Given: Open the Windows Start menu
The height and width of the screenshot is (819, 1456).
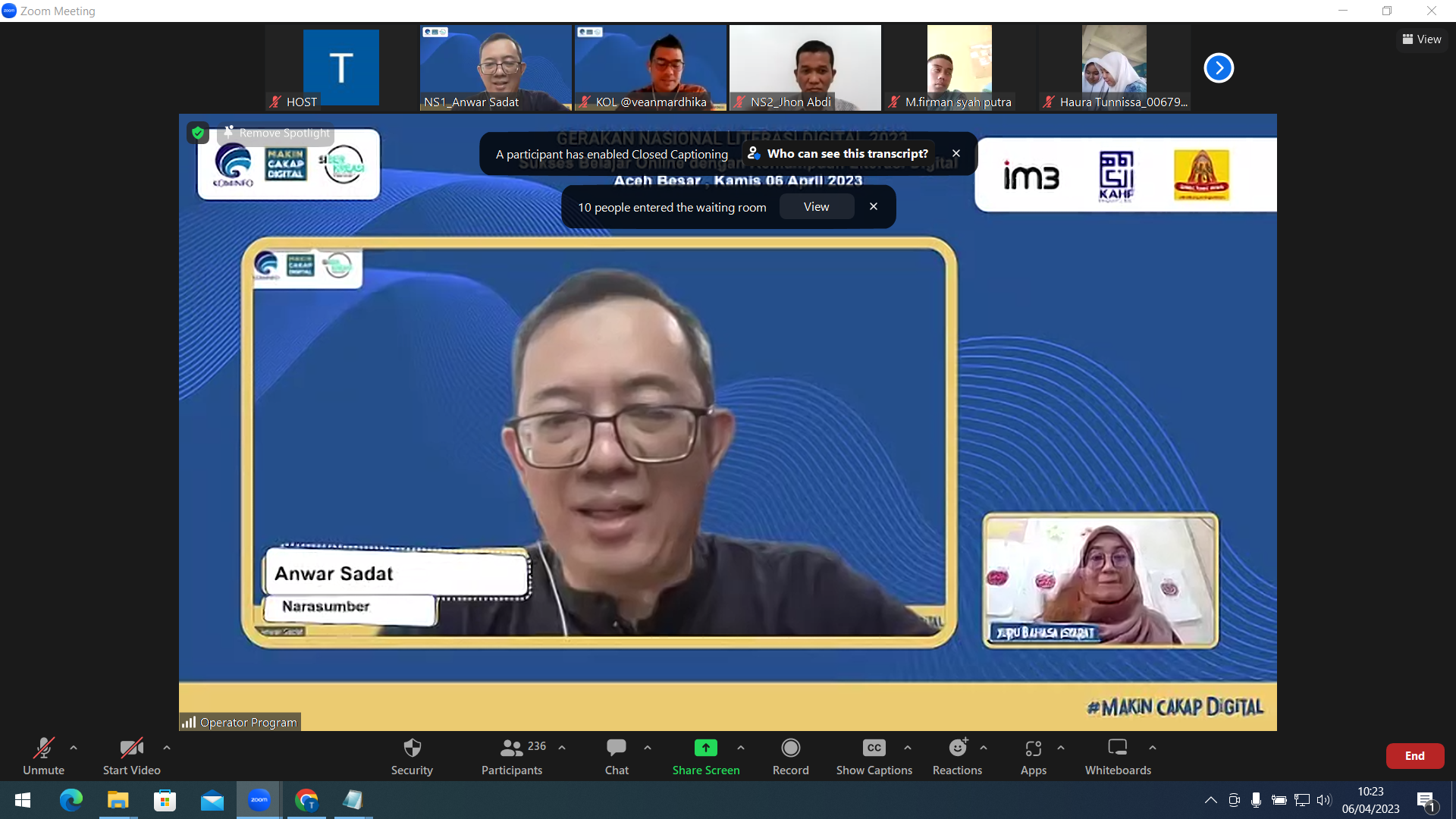Looking at the screenshot, I should 23,800.
